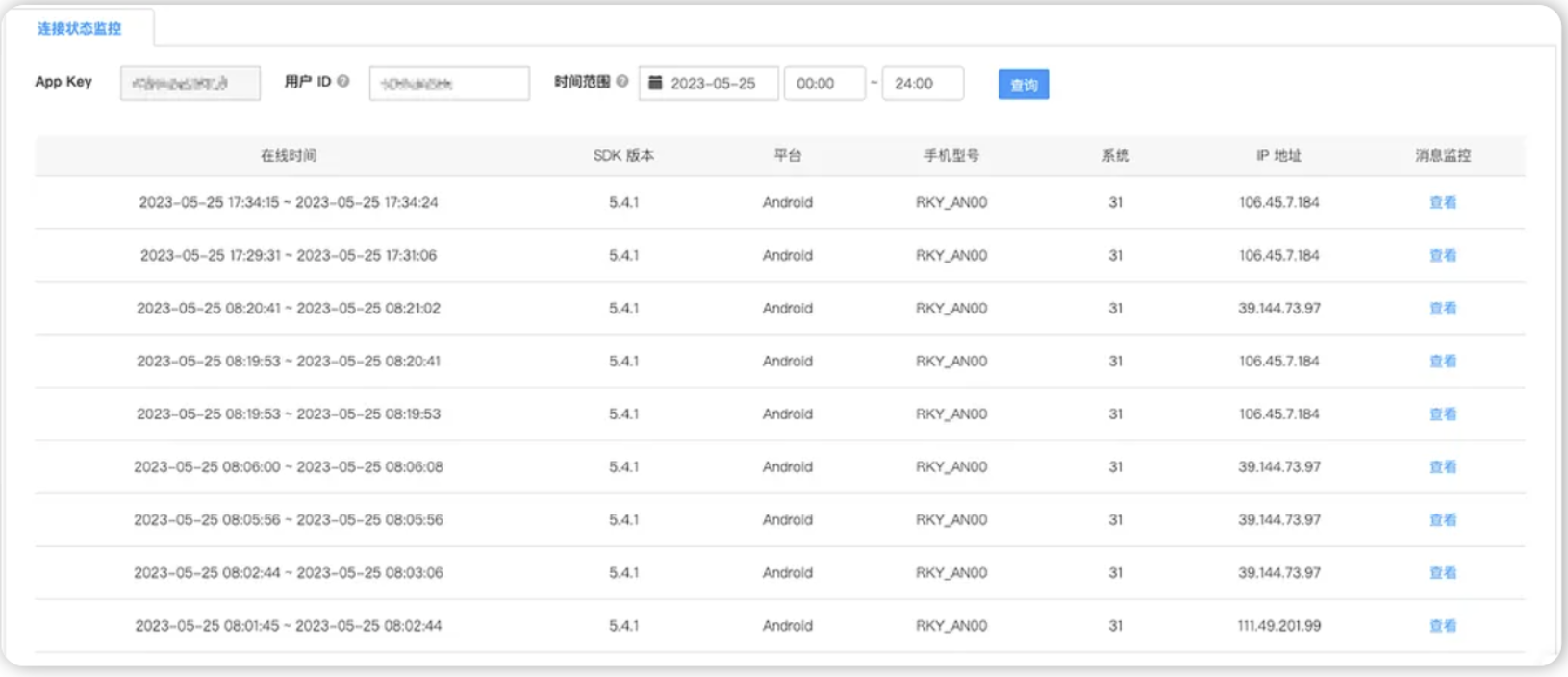Select online time 2023-05-25 17:29:31 ~ 17:31:06

tap(289, 255)
